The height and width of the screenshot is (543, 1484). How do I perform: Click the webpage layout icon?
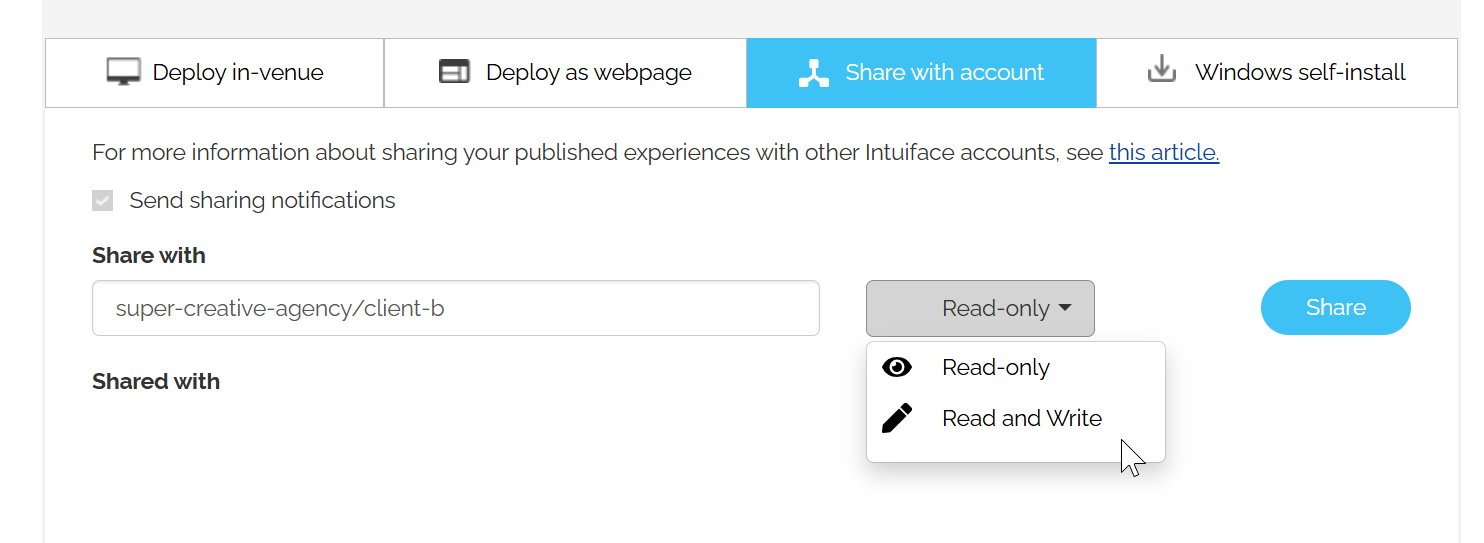coord(454,72)
